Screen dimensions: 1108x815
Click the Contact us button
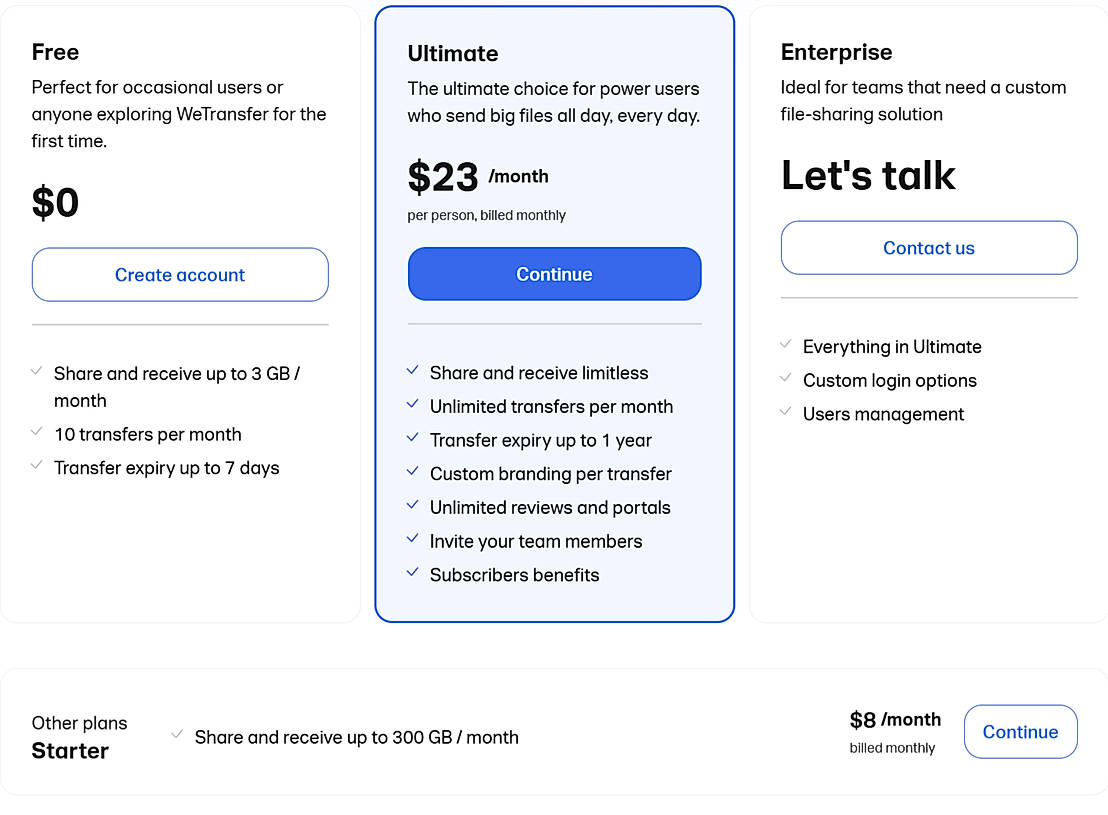(928, 248)
